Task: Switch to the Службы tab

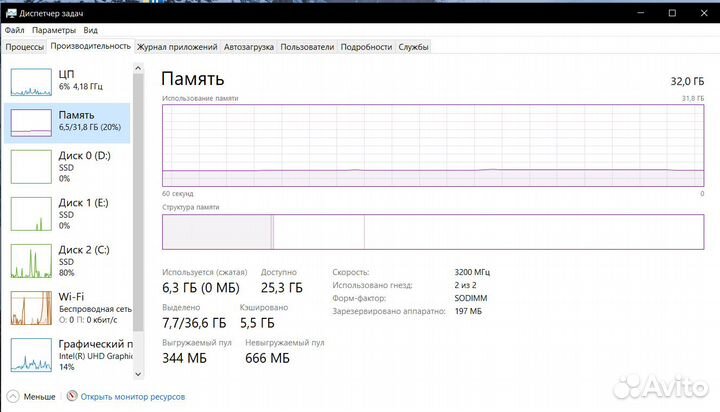Action: [413, 47]
